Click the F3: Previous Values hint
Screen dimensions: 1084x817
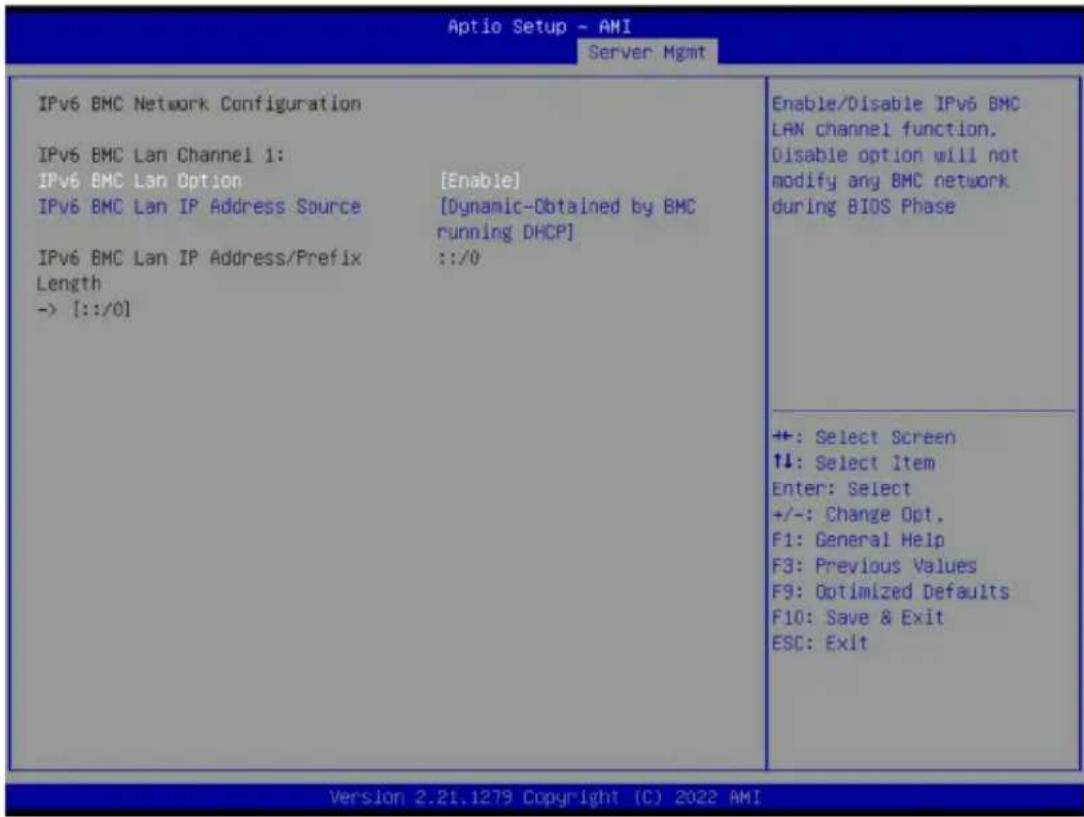click(x=875, y=566)
